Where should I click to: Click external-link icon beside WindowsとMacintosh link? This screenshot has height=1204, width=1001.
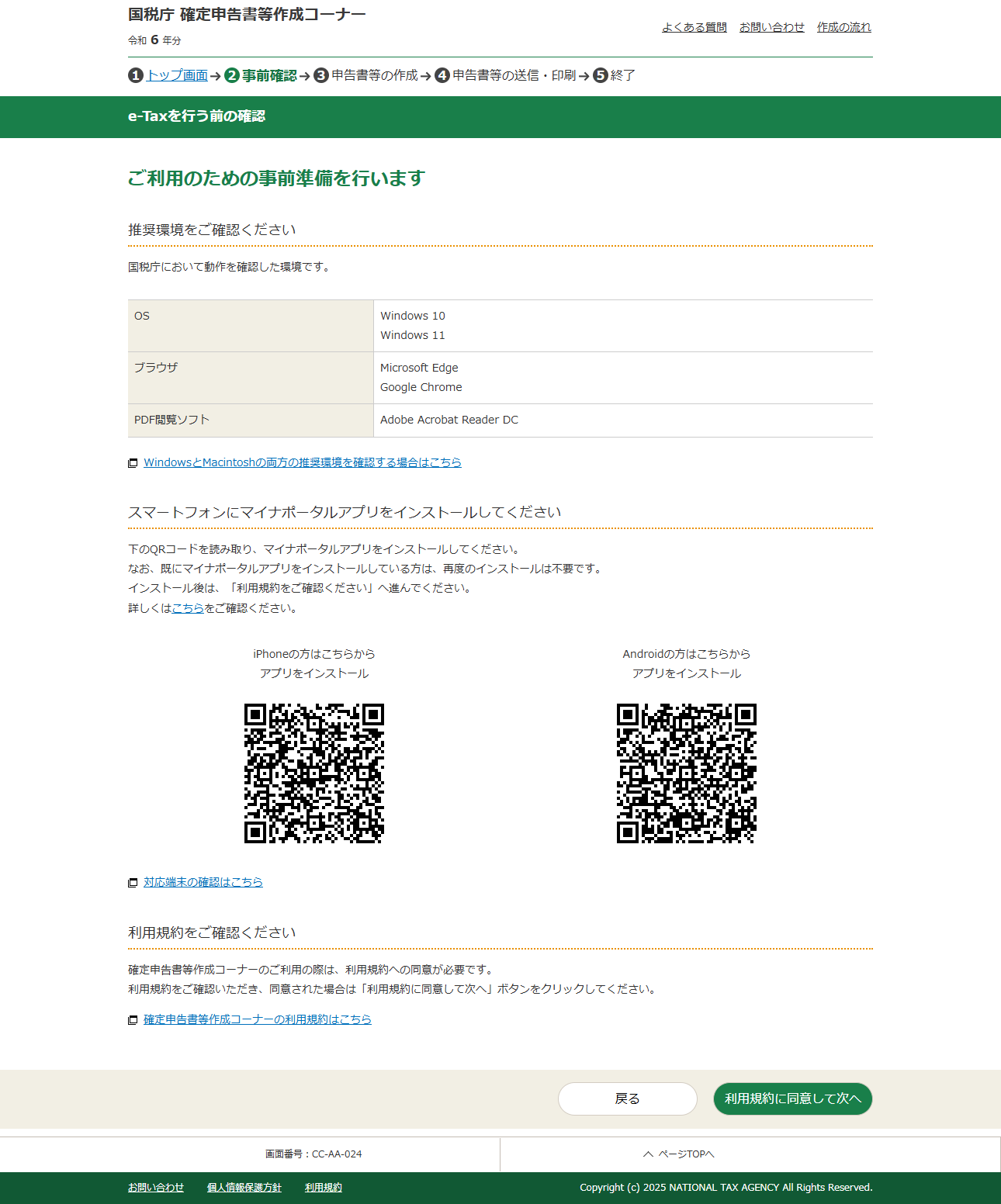coord(133,463)
